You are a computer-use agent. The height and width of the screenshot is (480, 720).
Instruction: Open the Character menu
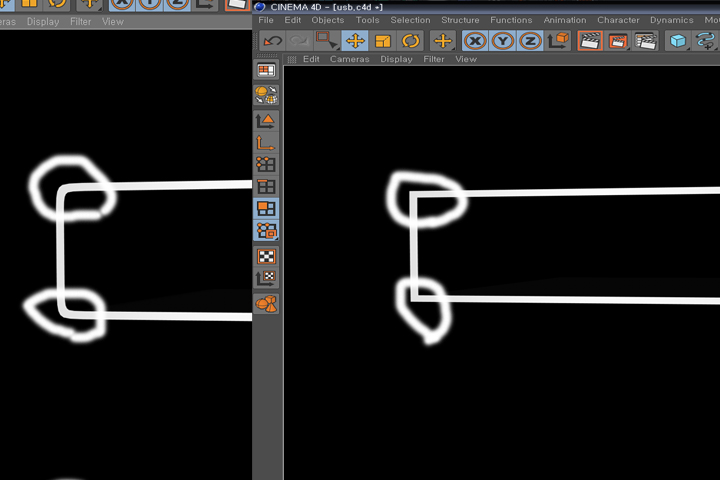[x=618, y=20]
